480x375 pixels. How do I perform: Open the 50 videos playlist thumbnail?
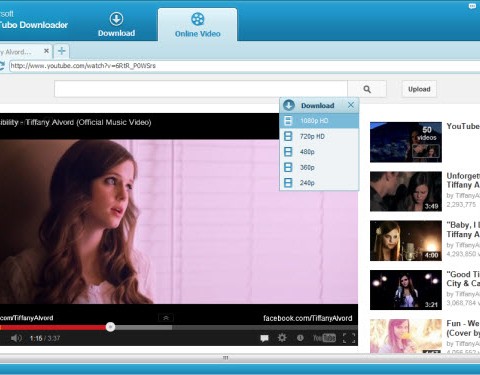(406, 142)
